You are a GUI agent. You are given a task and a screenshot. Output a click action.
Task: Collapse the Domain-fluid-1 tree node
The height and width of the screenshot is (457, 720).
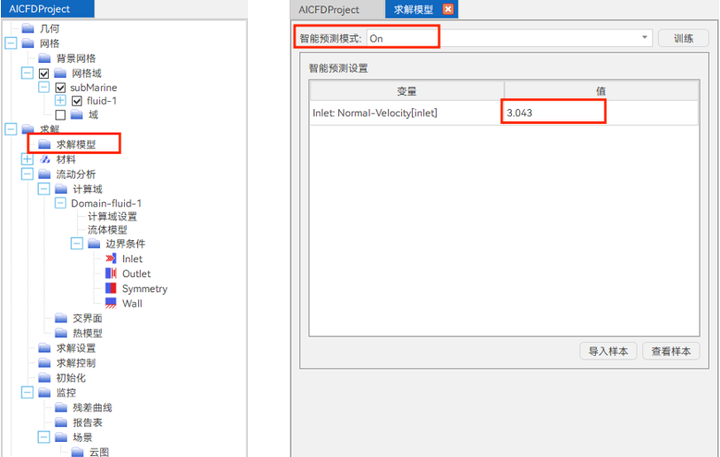61,203
